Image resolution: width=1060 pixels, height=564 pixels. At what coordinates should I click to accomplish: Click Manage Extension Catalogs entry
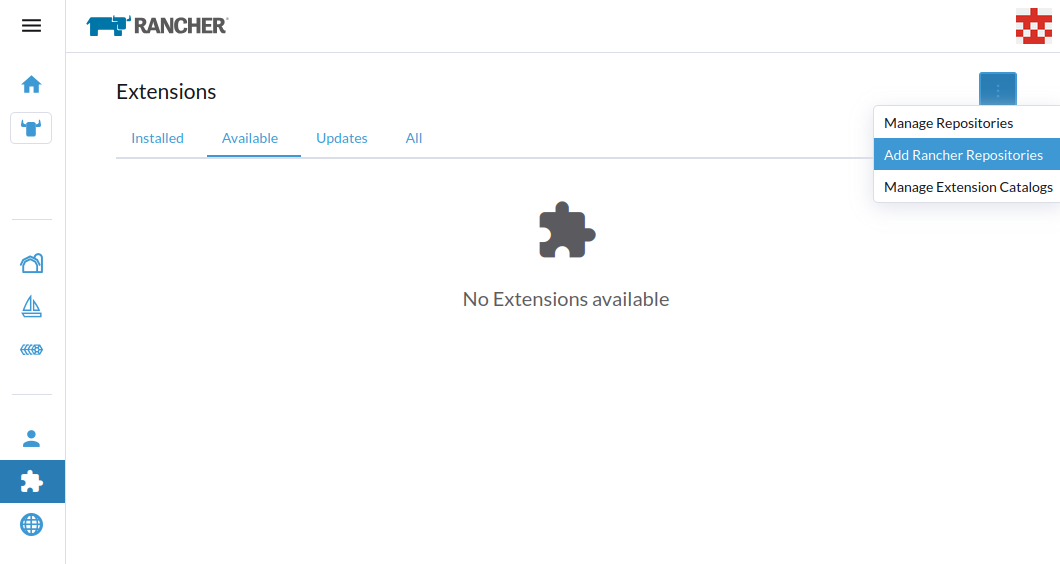point(967,187)
